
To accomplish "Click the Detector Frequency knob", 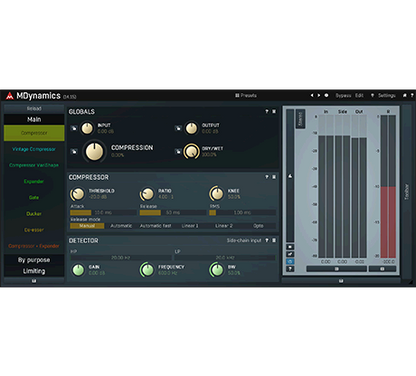I will coord(147,270).
